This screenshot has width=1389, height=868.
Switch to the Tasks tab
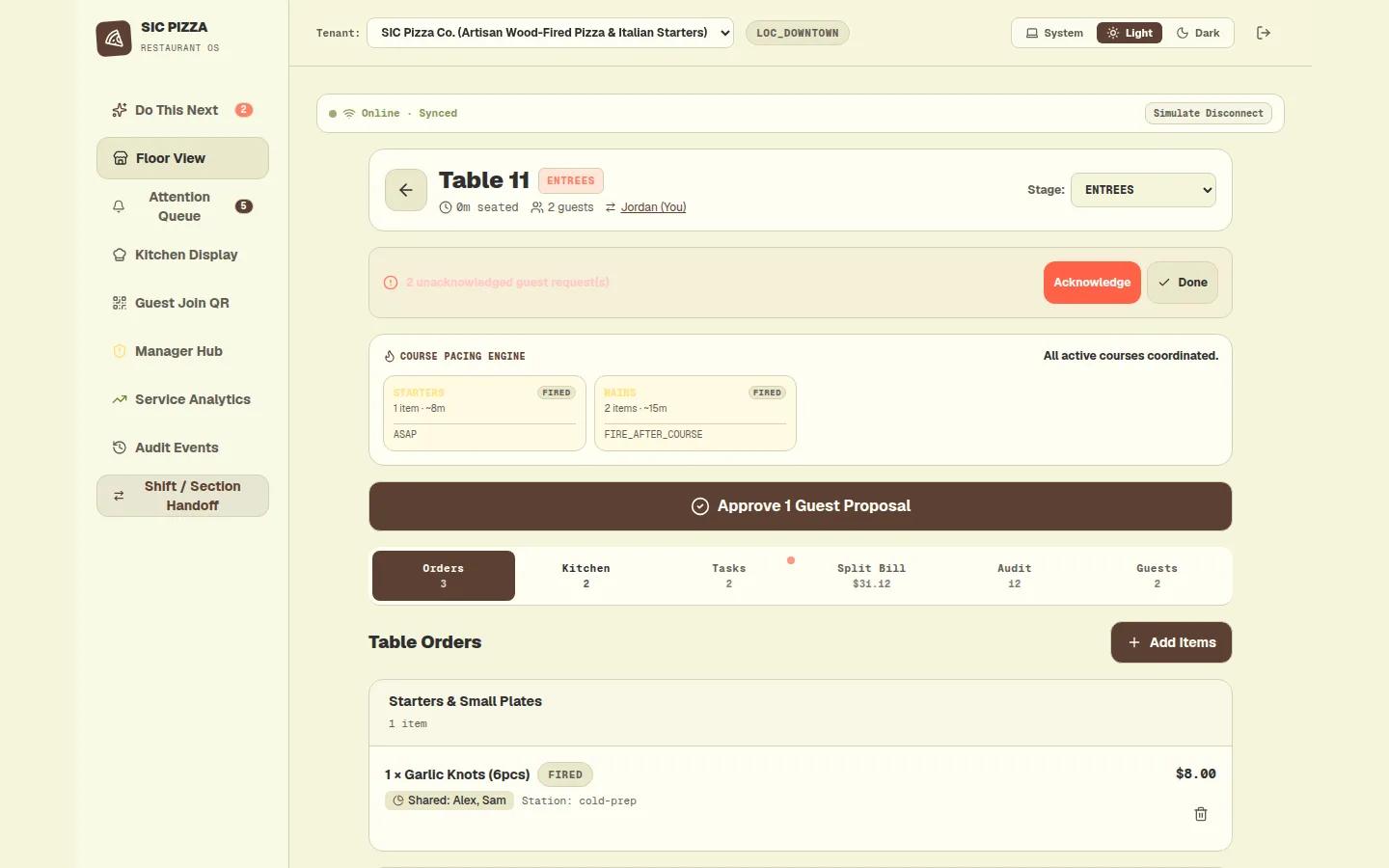coord(729,576)
